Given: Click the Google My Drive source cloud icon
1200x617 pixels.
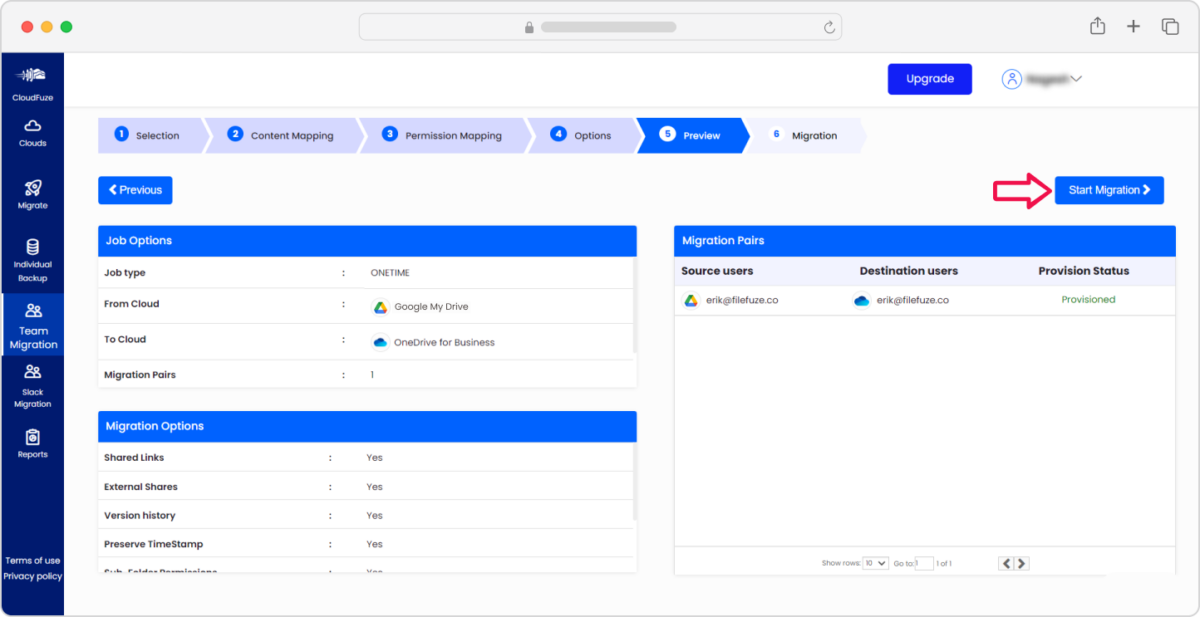Looking at the screenshot, I should (381, 308).
